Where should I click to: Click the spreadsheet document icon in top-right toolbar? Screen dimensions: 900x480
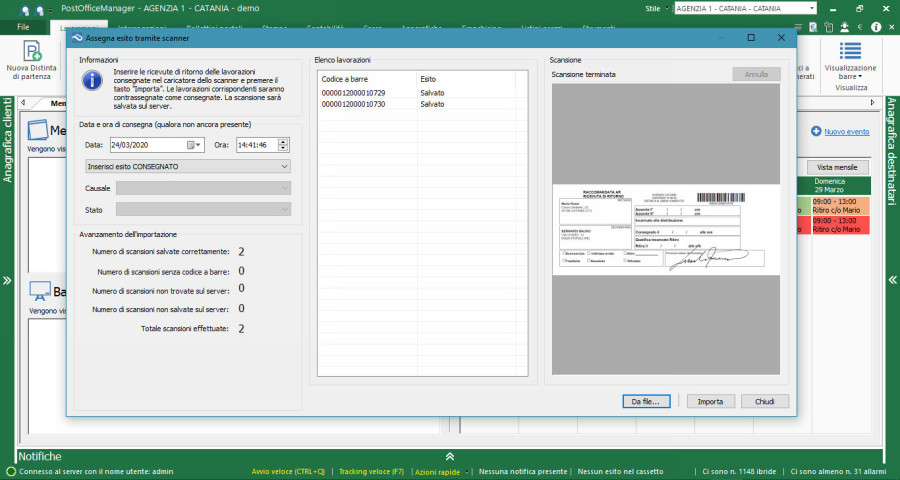[813, 27]
